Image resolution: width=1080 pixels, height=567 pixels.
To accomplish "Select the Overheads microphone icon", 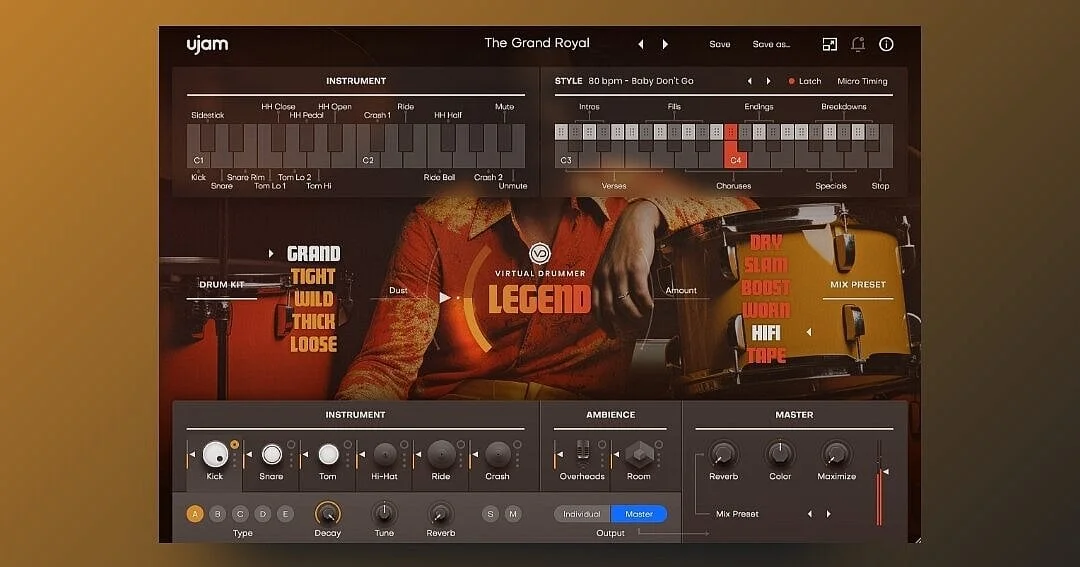I will coord(583,453).
